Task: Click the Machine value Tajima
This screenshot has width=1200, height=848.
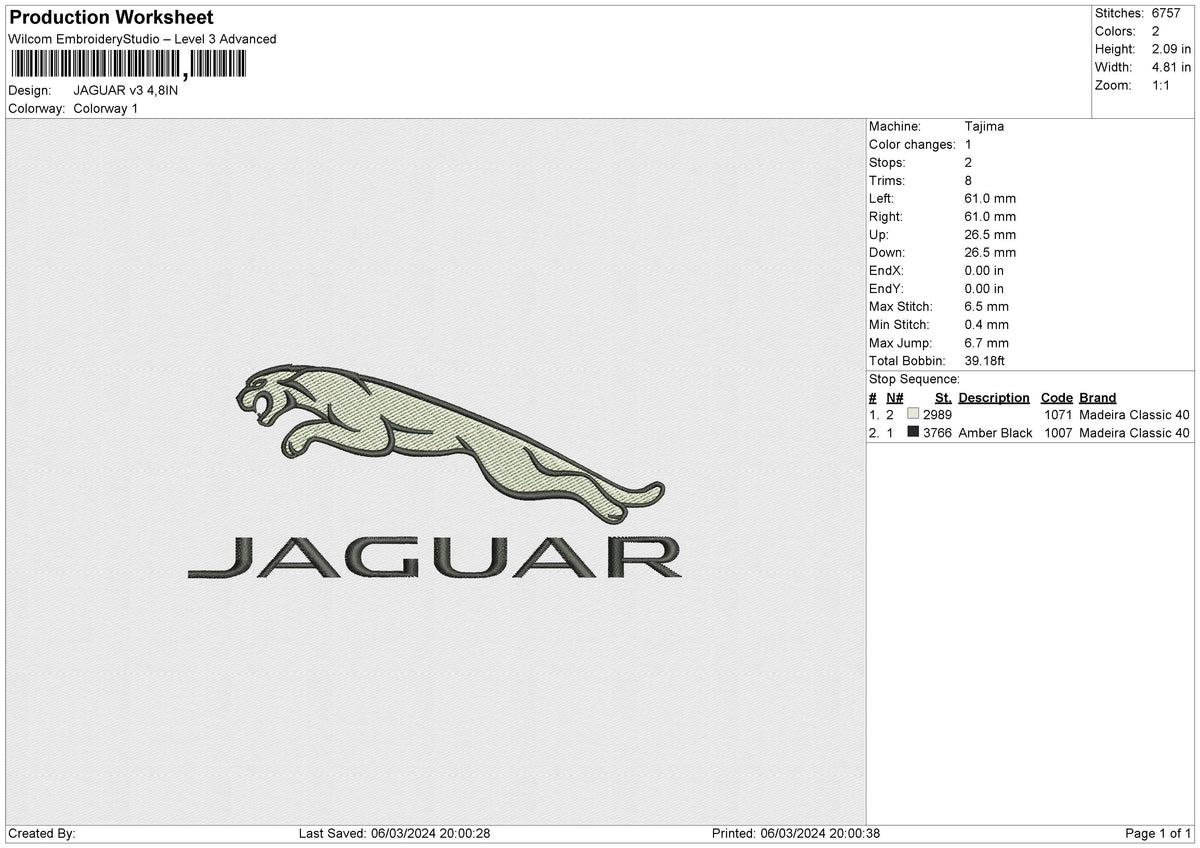Action: 984,126
